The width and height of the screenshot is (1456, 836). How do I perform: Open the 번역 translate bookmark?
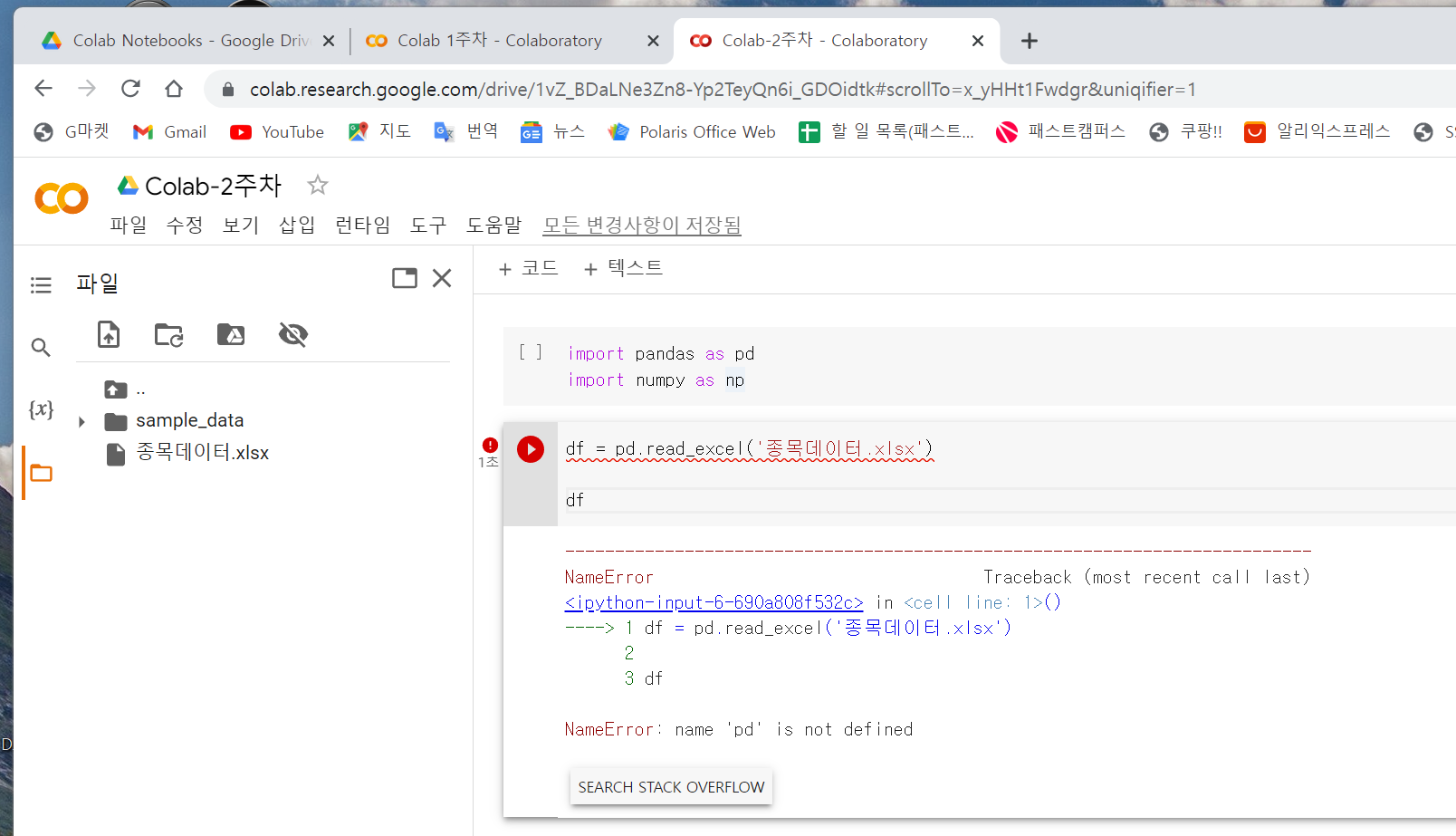(x=466, y=131)
